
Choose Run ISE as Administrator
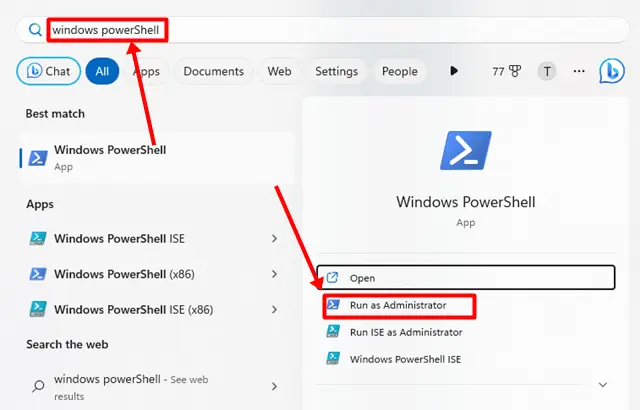[x=406, y=332]
